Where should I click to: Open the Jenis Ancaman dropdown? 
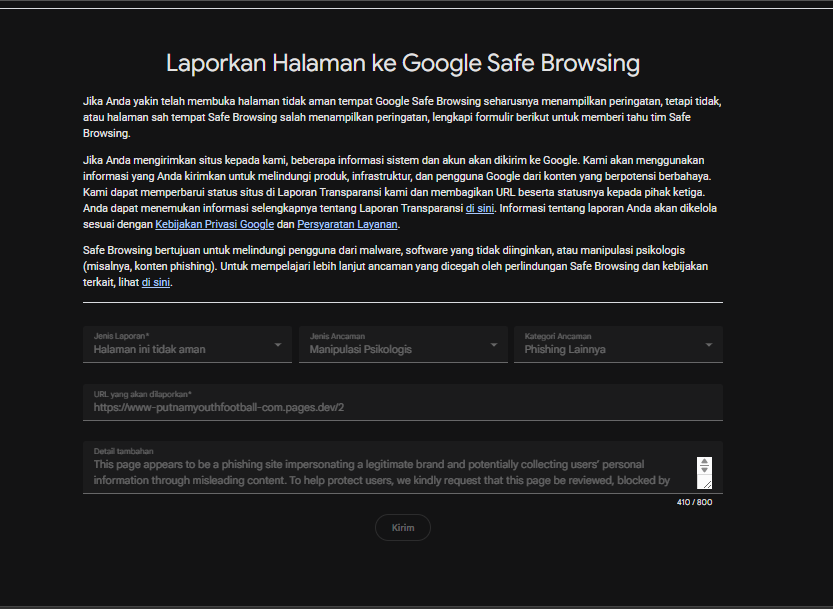403,344
